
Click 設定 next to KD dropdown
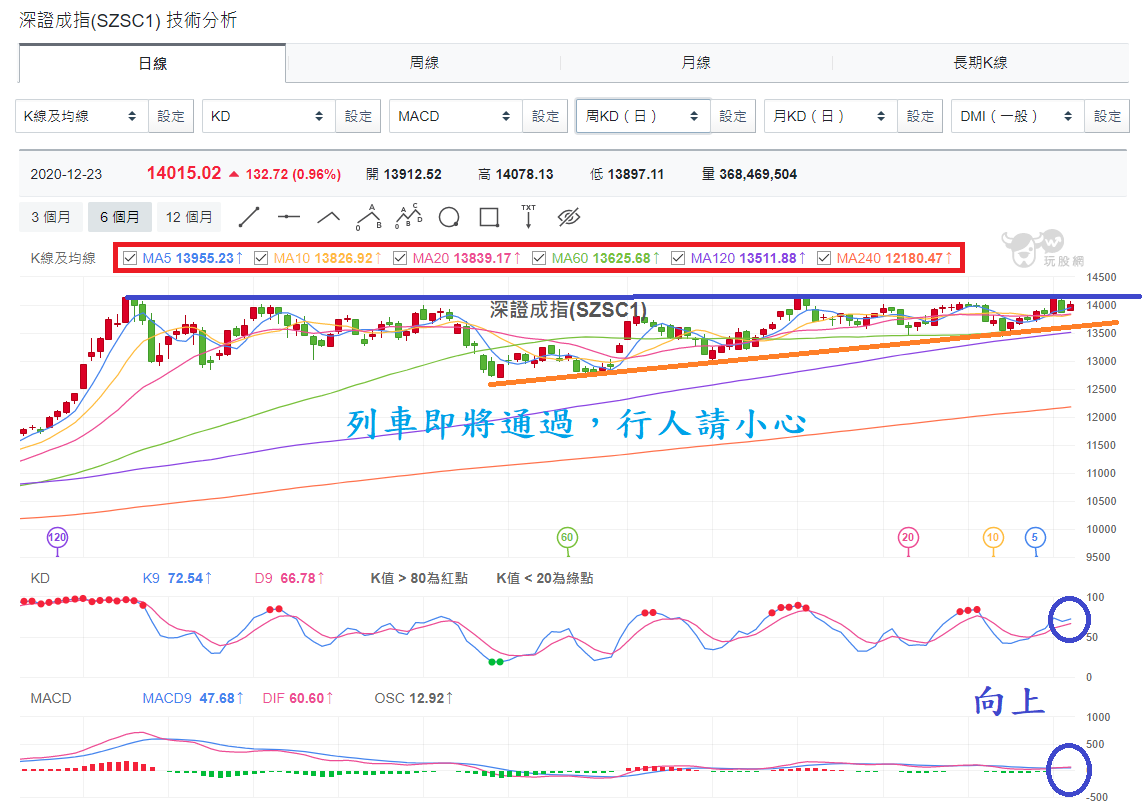point(358,116)
